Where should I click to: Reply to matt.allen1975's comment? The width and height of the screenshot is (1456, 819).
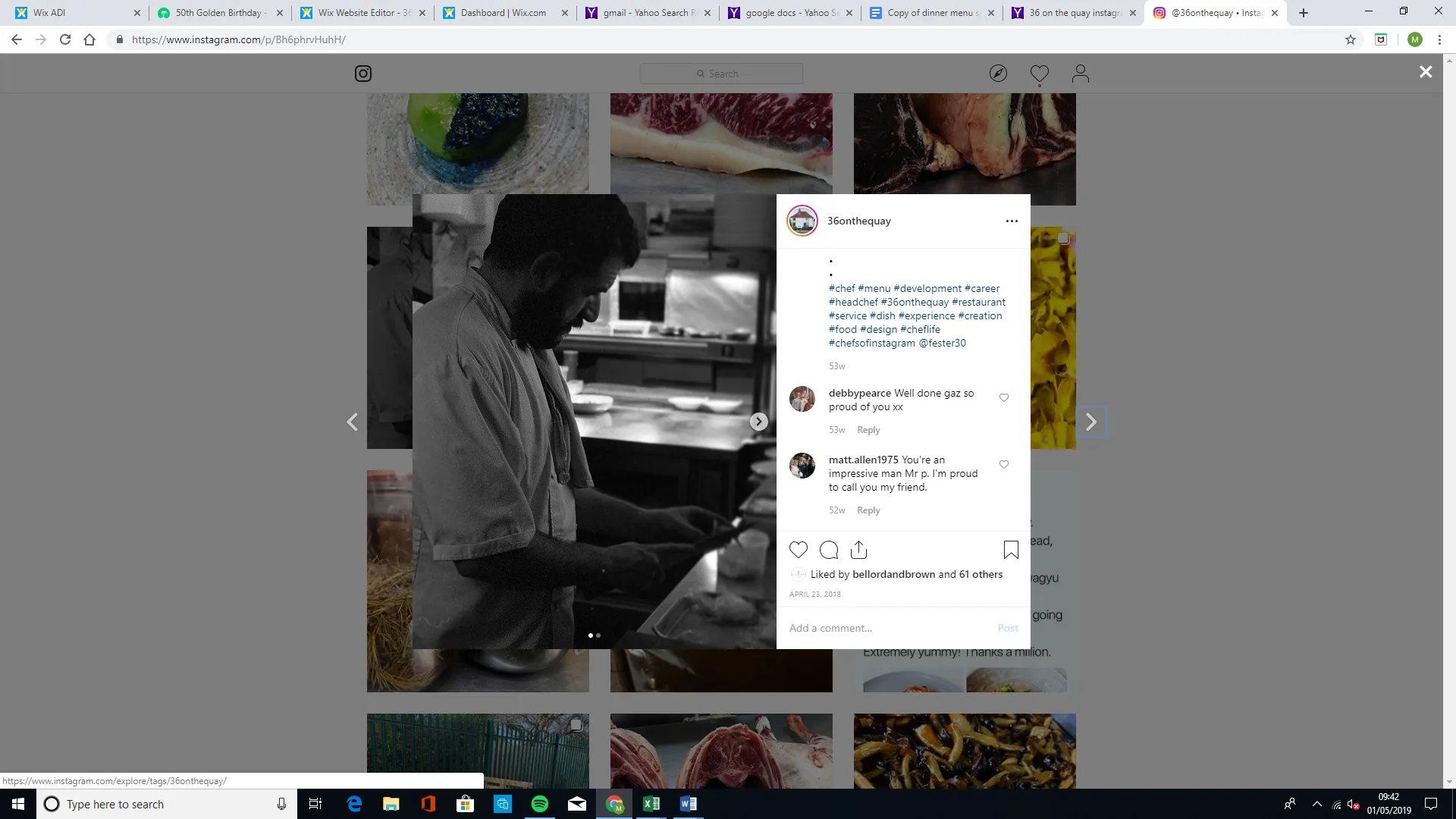pyautogui.click(x=868, y=510)
